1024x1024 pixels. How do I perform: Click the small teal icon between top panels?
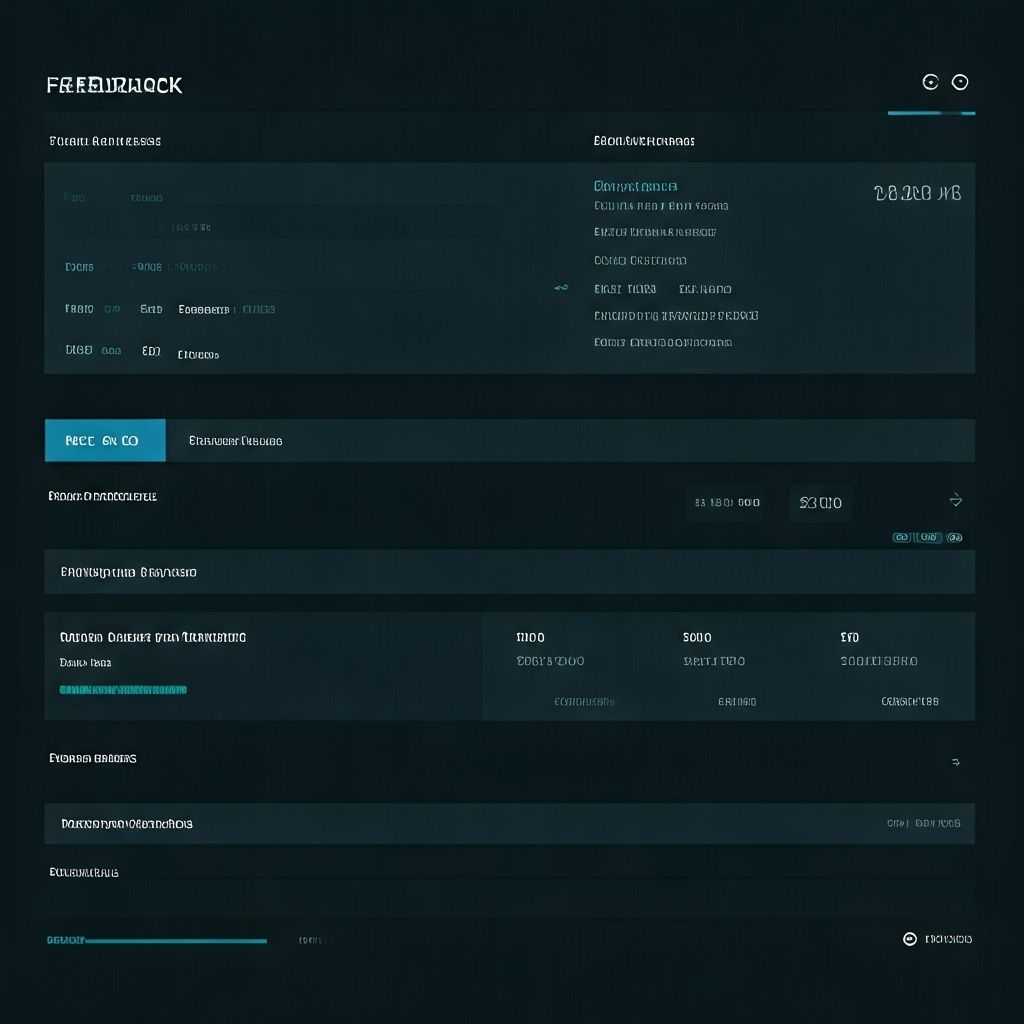click(x=560, y=288)
